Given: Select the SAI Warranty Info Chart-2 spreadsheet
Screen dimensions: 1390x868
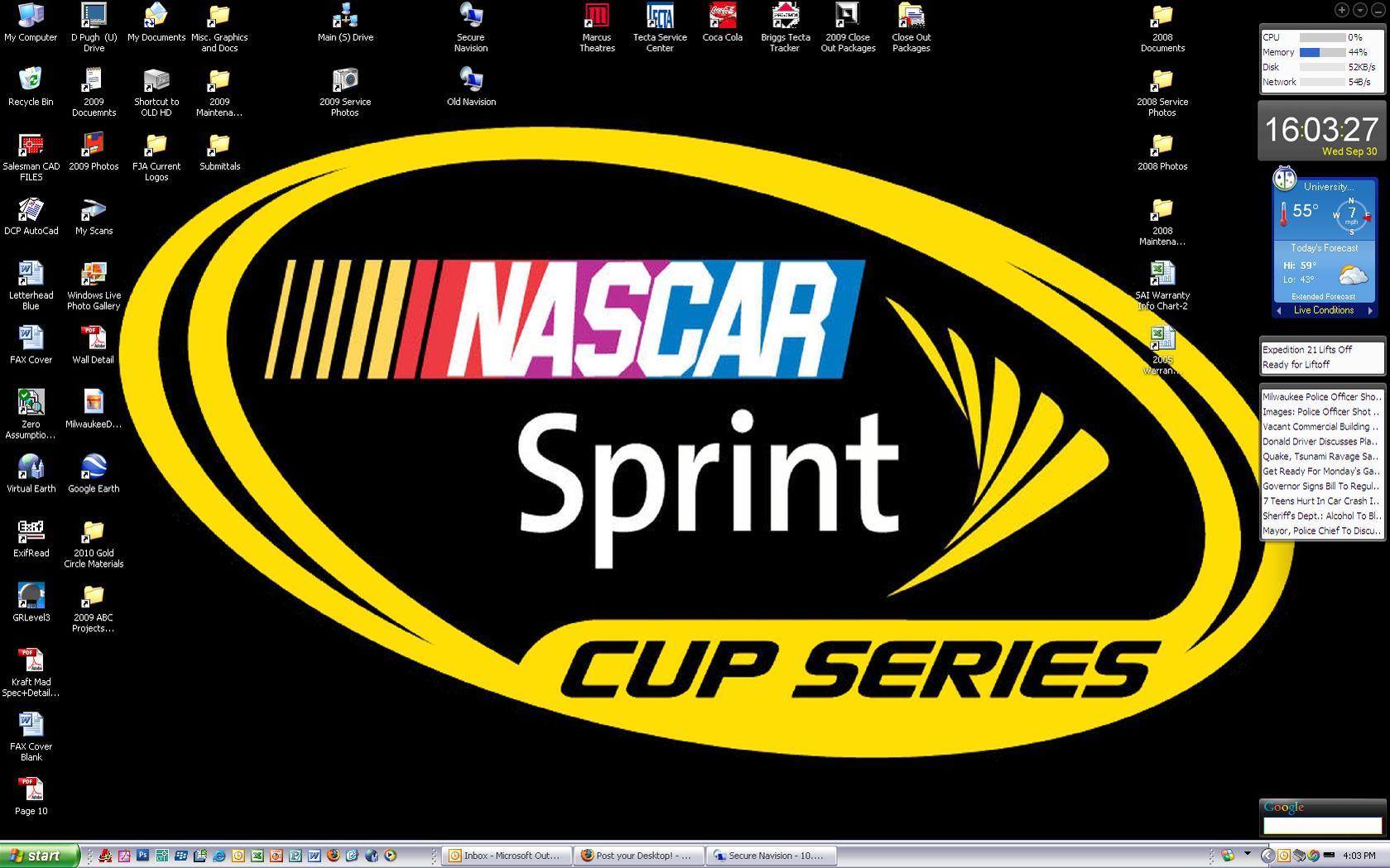Looking at the screenshot, I should [x=1162, y=286].
